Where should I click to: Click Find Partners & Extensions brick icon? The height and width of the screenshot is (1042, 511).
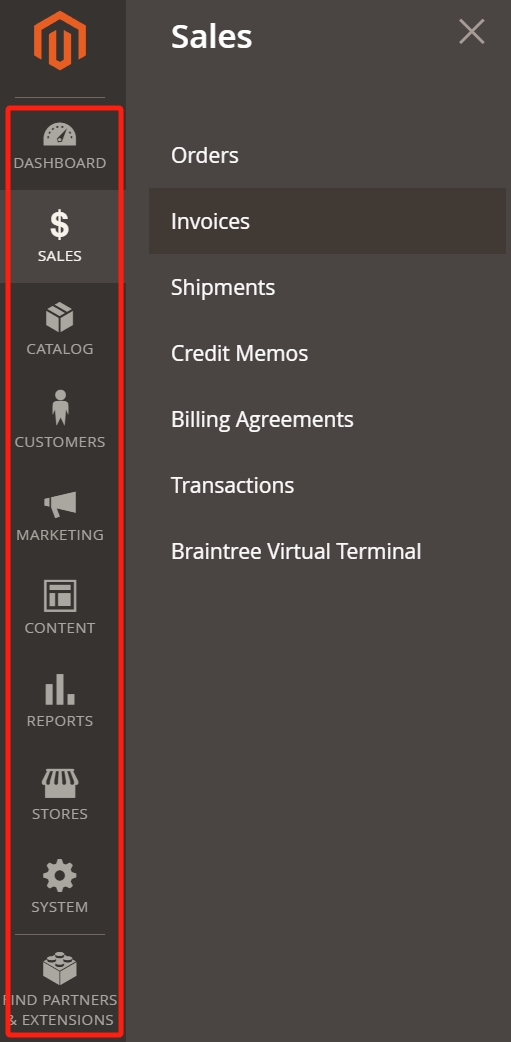60,969
